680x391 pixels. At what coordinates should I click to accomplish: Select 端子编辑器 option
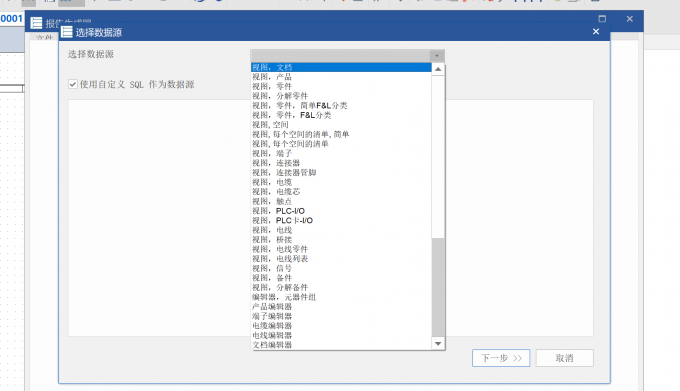(x=341, y=316)
